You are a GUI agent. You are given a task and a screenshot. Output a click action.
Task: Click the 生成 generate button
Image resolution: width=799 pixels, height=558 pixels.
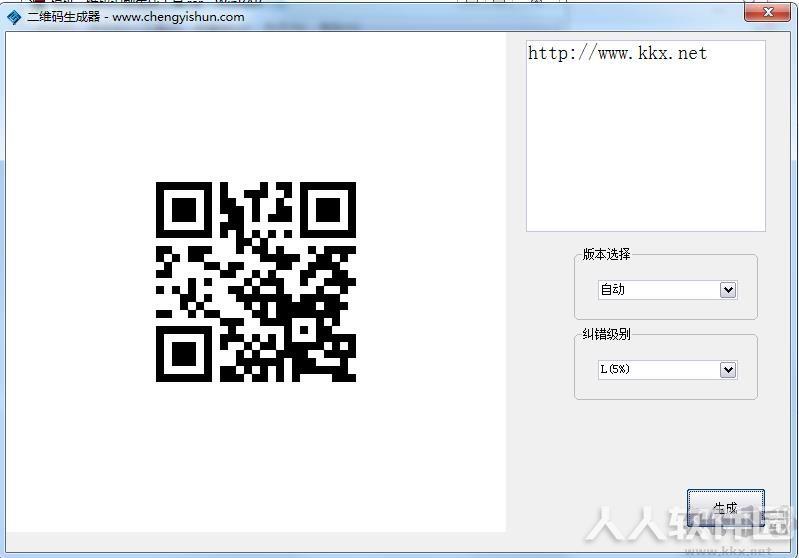tap(726, 508)
